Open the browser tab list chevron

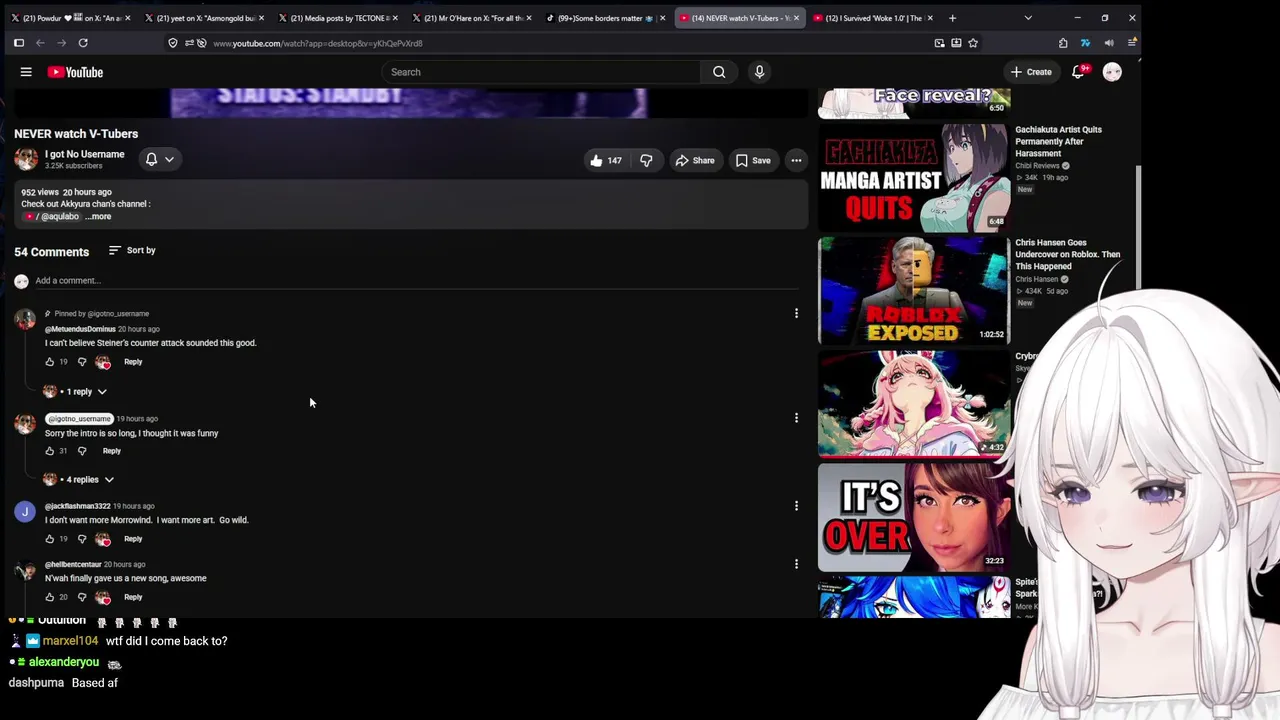tap(1028, 18)
